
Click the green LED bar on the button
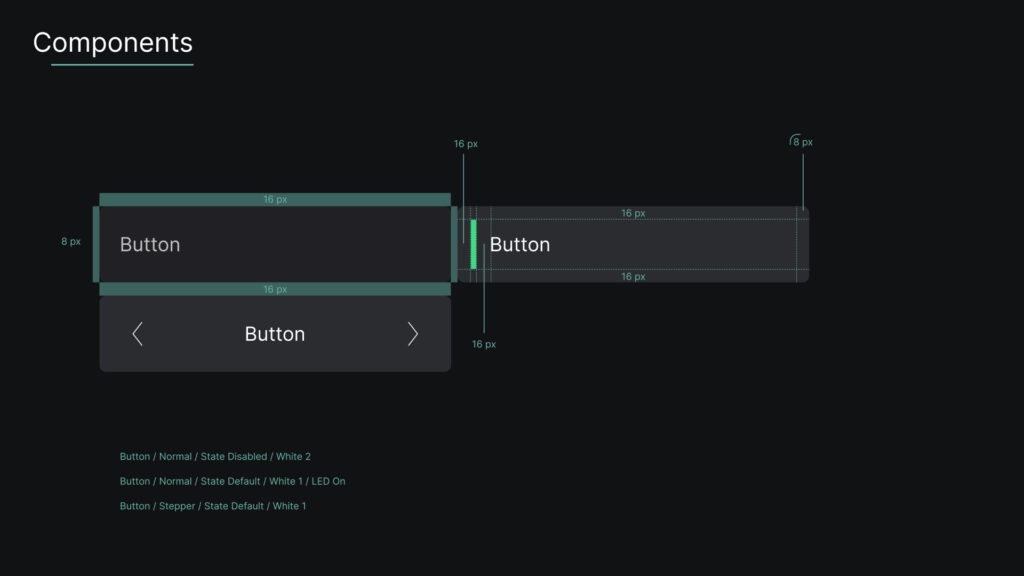(473, 244)
